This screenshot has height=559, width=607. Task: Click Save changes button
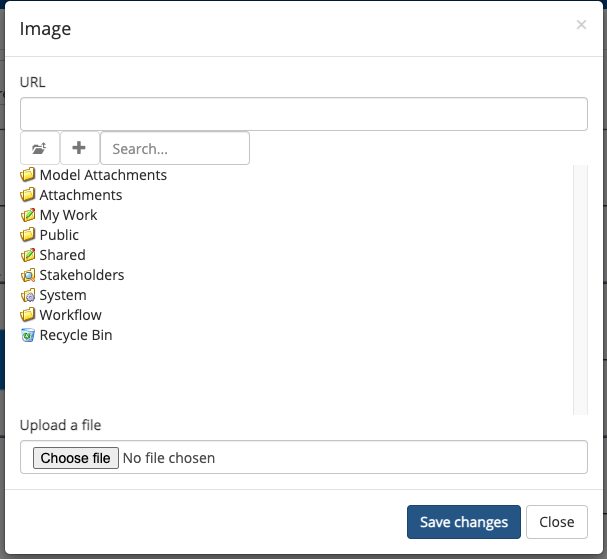[464, 522]
